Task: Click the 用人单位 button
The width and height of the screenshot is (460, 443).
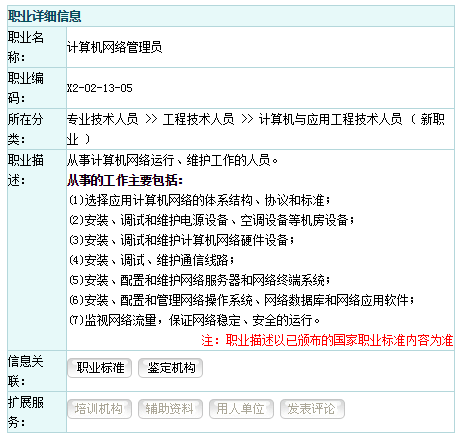Action: [x=241, y=409]
